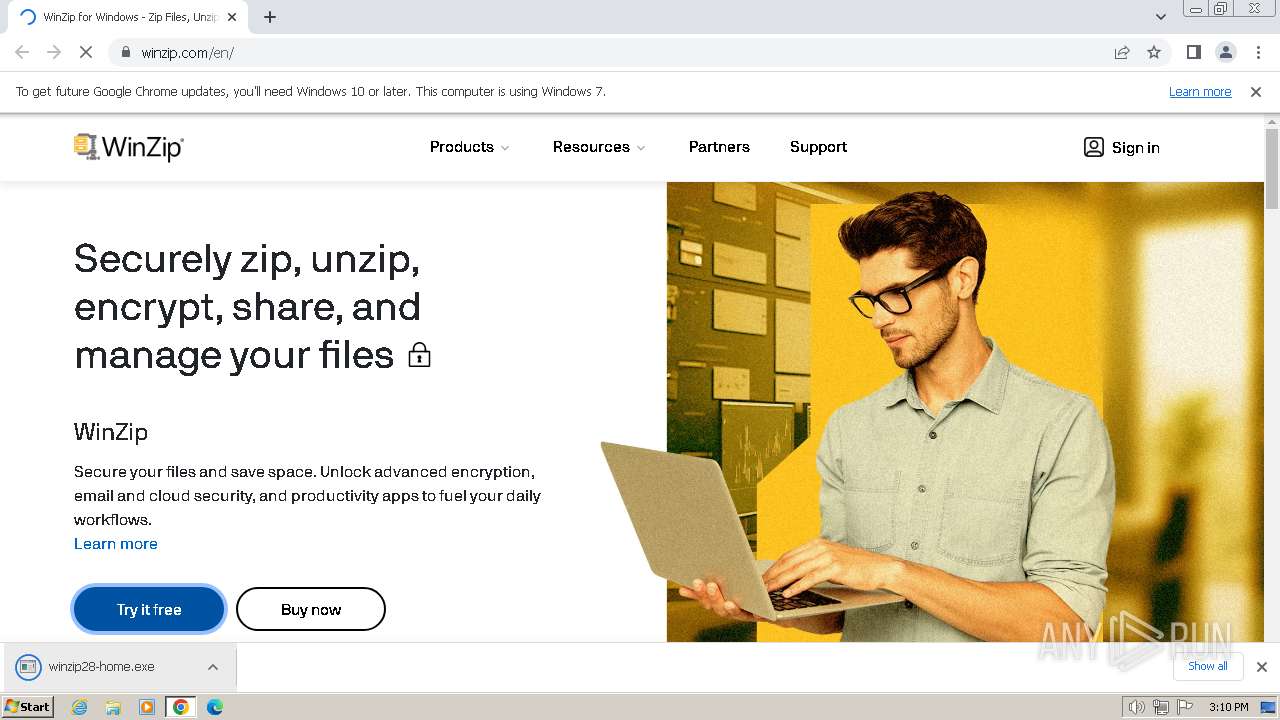Click the Try it free button
The height and width of the screenshot is (720, 1280).
point(149,609)
